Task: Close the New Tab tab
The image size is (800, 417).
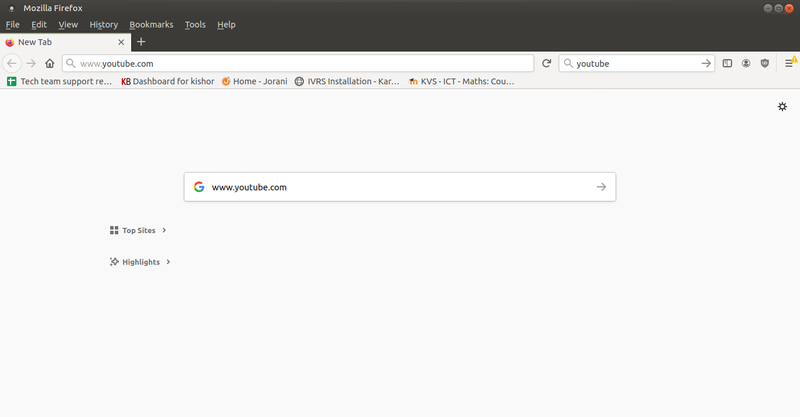Action: pyautogui.click(x=121, y=42)
